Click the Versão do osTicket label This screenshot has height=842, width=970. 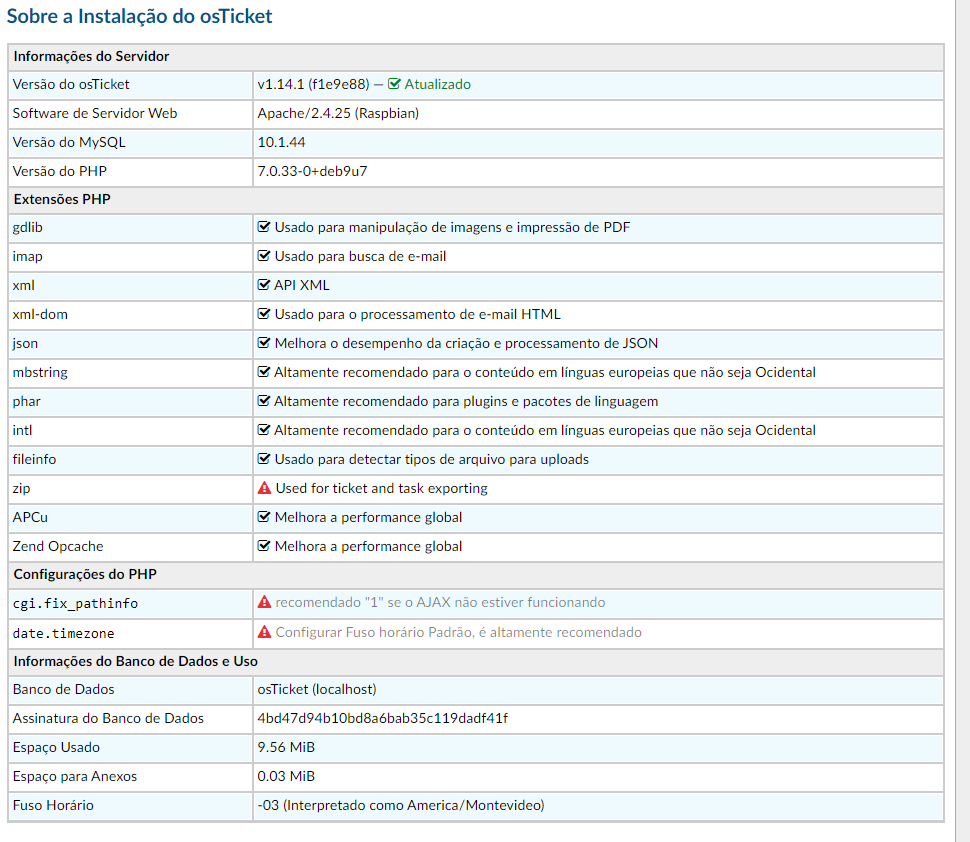click(x=71, y=84)
